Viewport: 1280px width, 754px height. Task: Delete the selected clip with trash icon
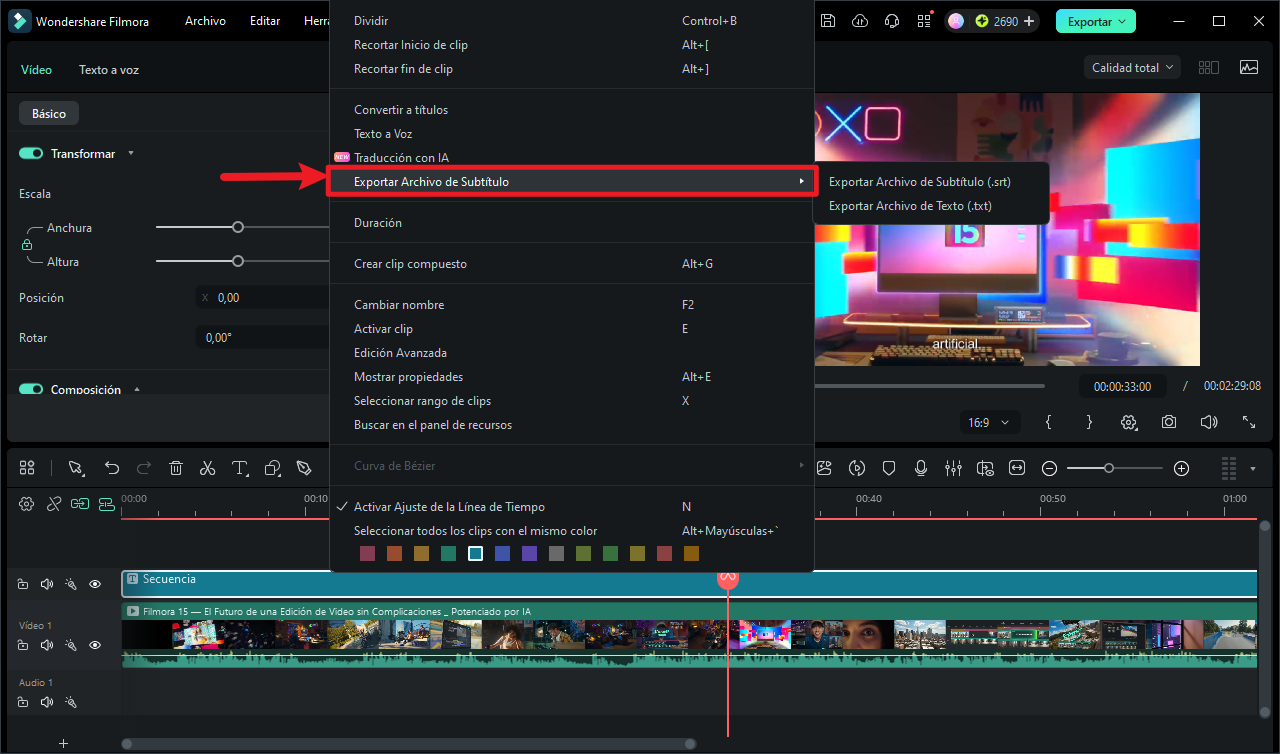(x=176, y=468)
